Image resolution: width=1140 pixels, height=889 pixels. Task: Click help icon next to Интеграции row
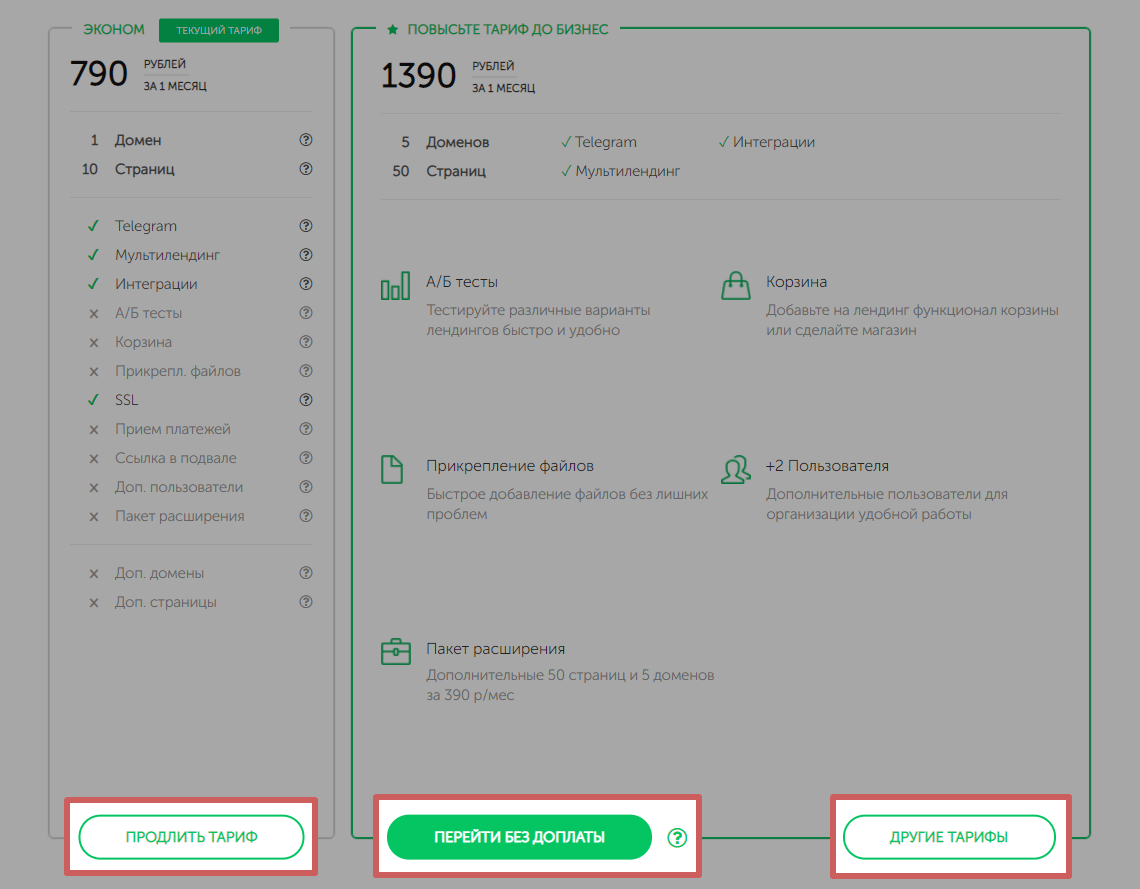(x=306, y=285)
